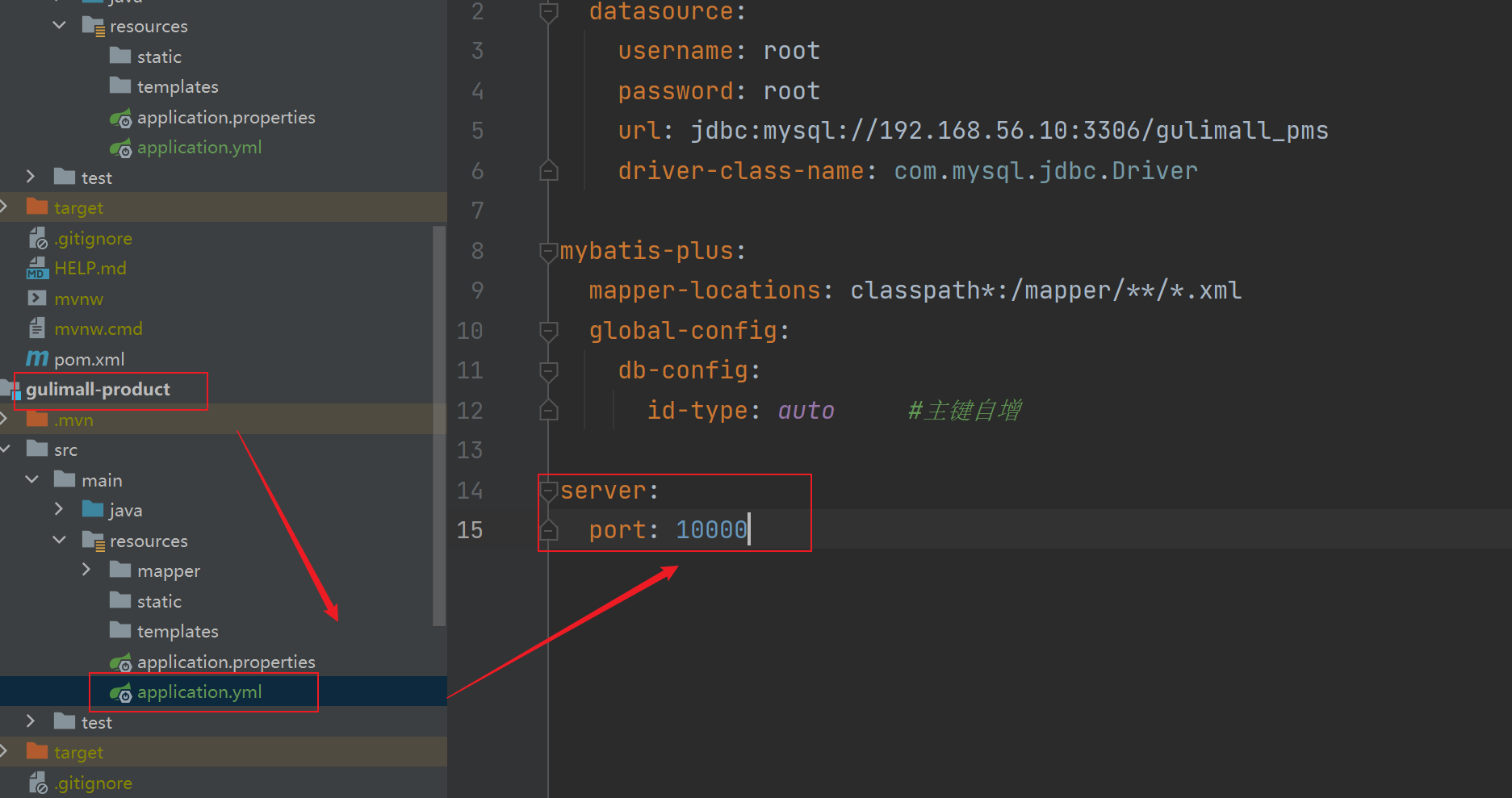Open the pom.xml file
The width and height of the screenshot is (1512, 798).
(x=89, y=359)
